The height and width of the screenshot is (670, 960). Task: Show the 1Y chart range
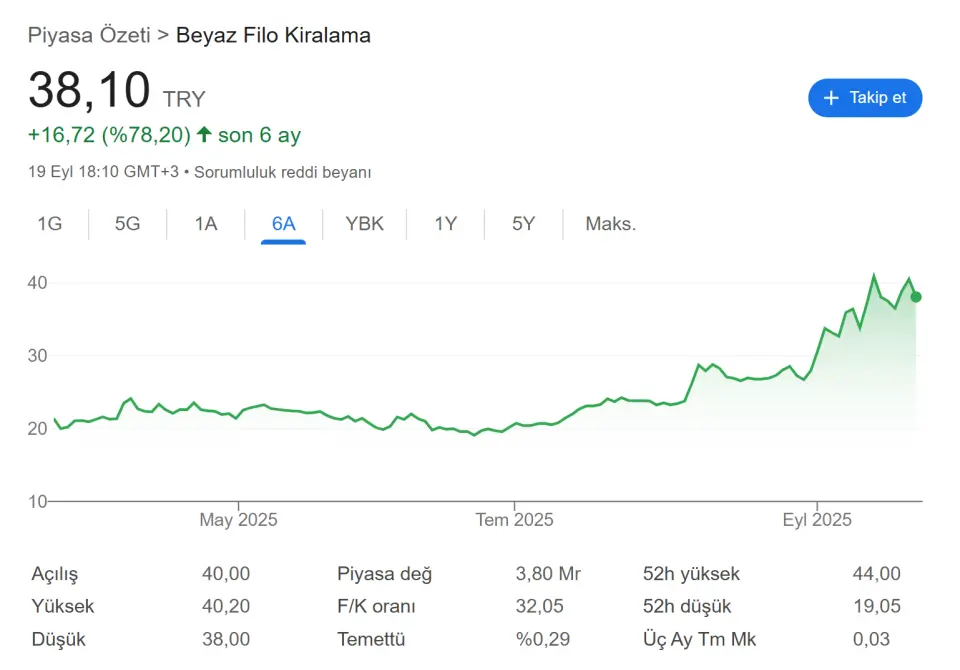click(x=446, y=224)
